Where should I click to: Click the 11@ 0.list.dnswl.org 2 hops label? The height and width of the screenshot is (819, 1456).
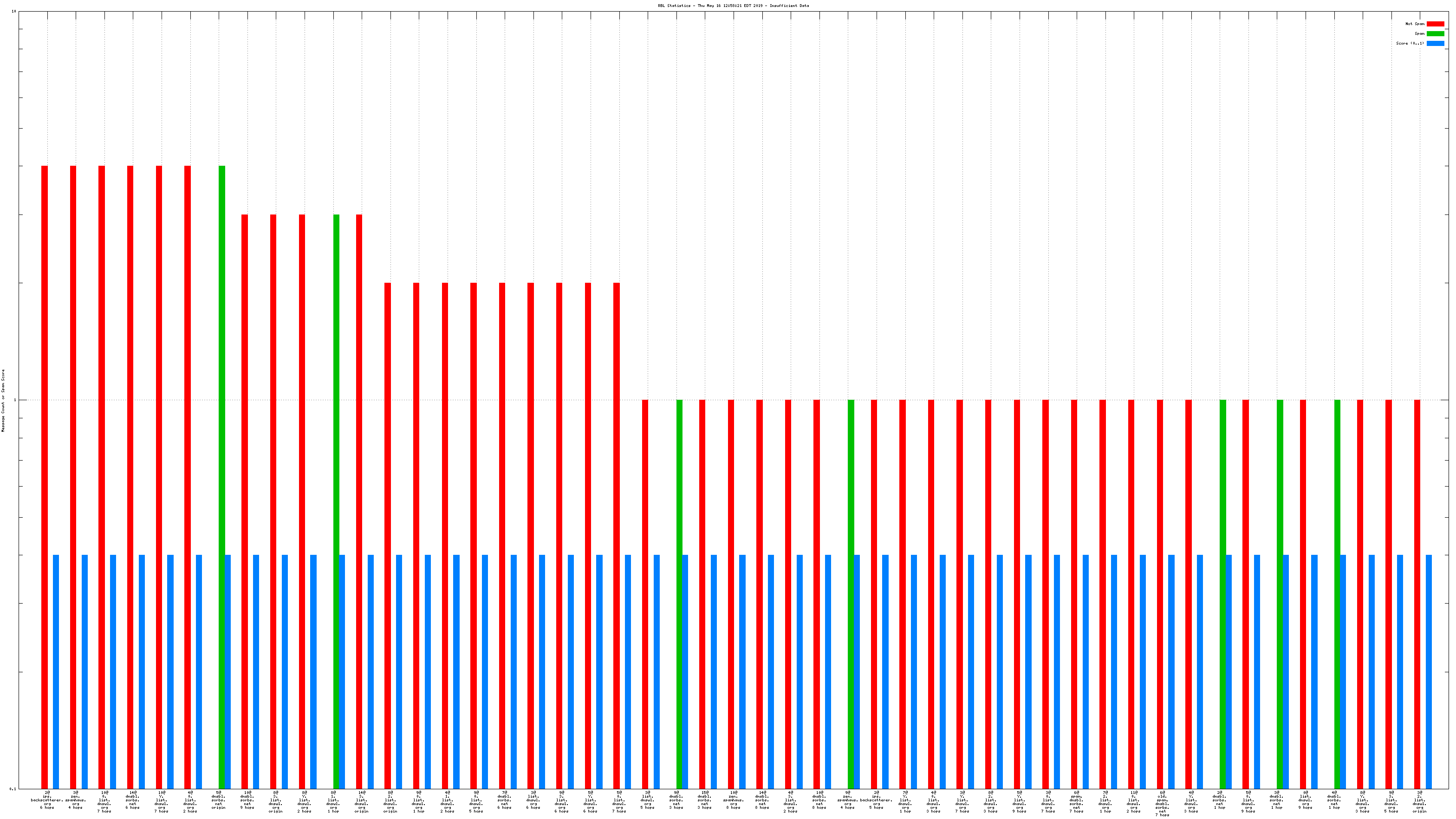(1133, 802)
